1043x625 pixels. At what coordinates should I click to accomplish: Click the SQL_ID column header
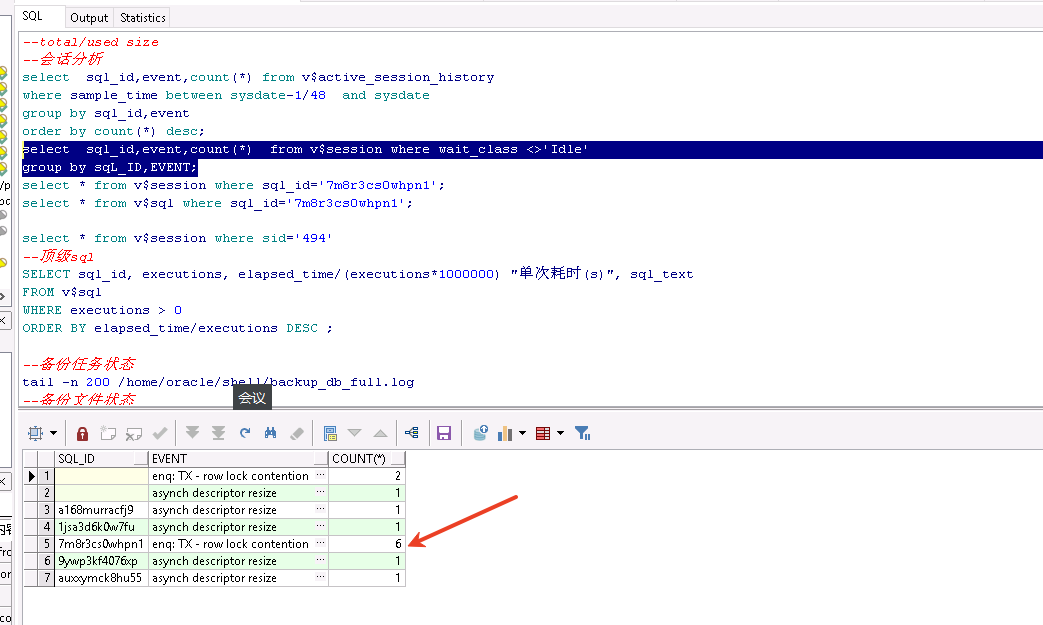coord(100,459)
